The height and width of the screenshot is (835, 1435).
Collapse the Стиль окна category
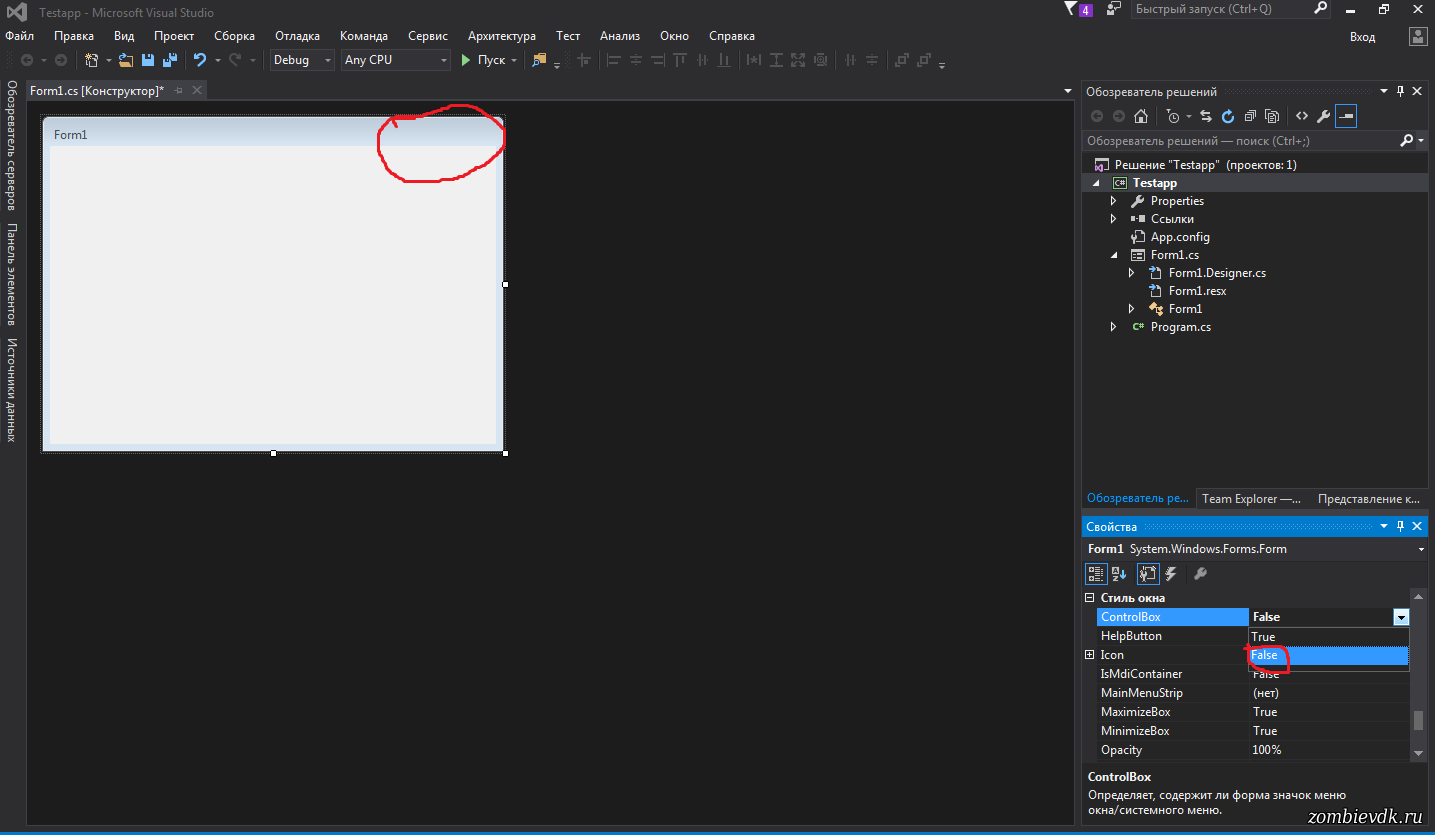pos(1090,598)
